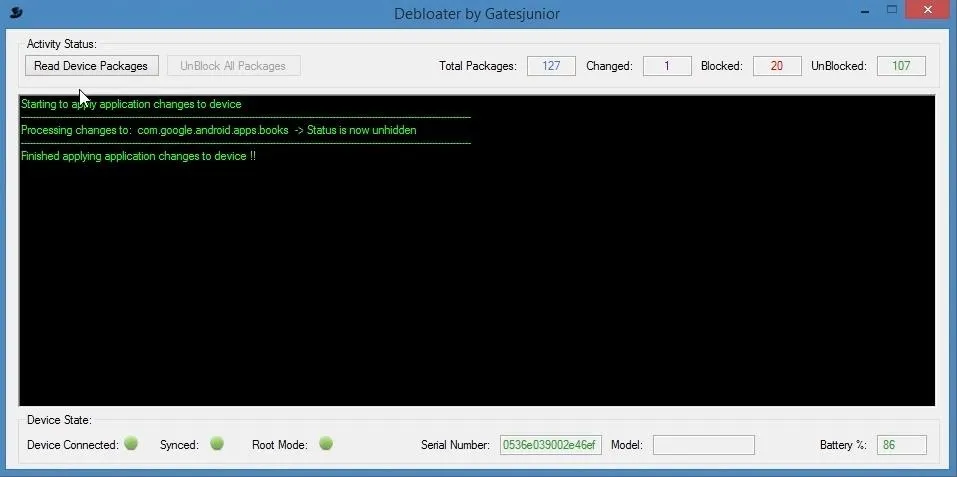Click the Synced green indicator light
This screenshot has height=477, width=957.
pos(217,443)
